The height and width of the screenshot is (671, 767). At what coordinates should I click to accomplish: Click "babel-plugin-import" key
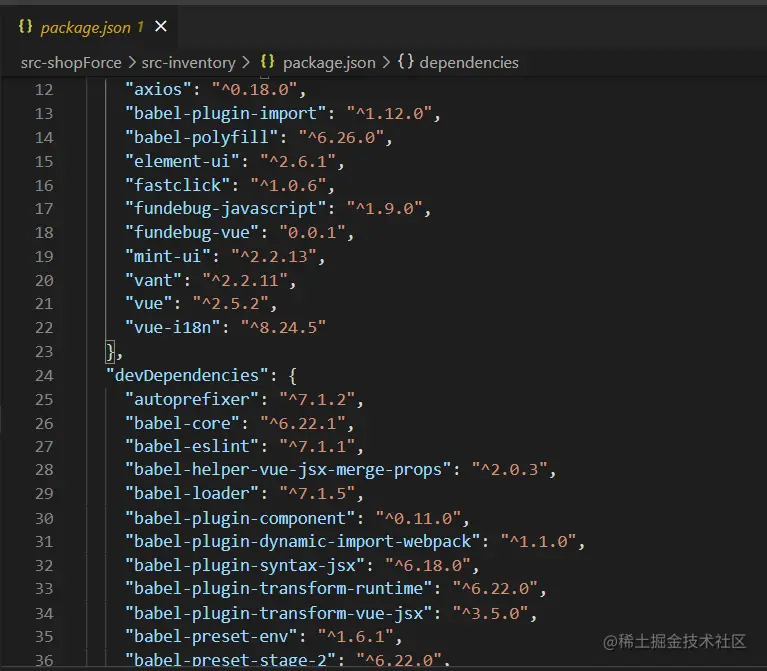coord(226,113)
